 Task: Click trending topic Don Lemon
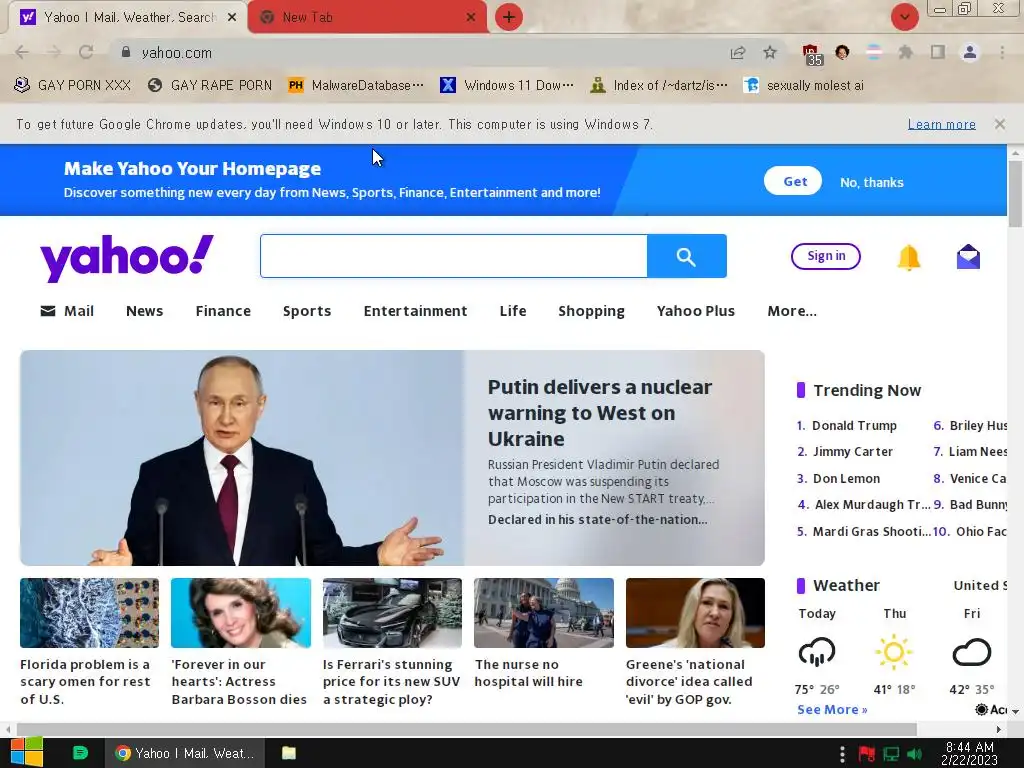pyautogui.click(x=846, y=479)
